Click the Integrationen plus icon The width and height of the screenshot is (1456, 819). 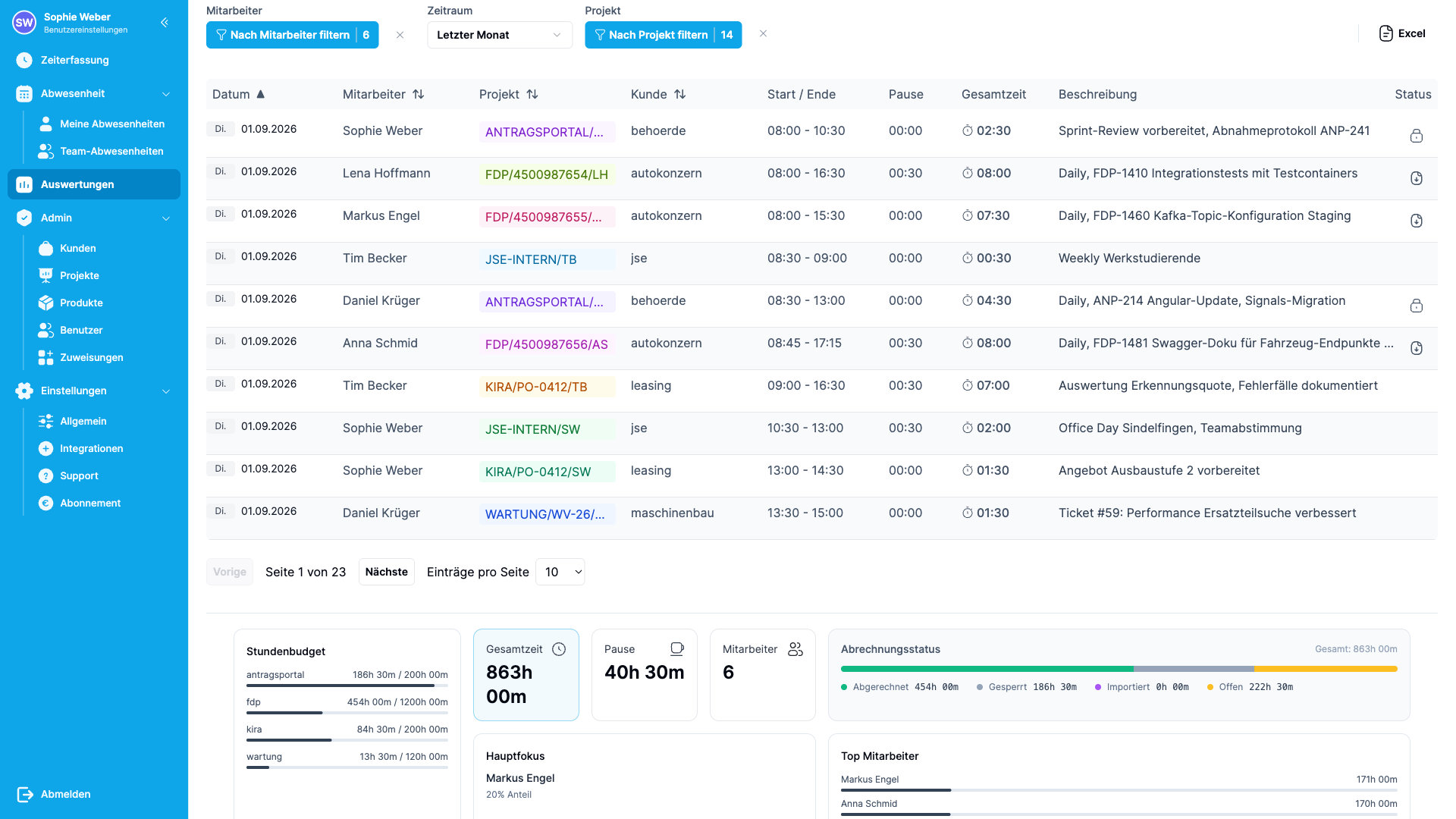pyautogui.click(x=45, y=448)
